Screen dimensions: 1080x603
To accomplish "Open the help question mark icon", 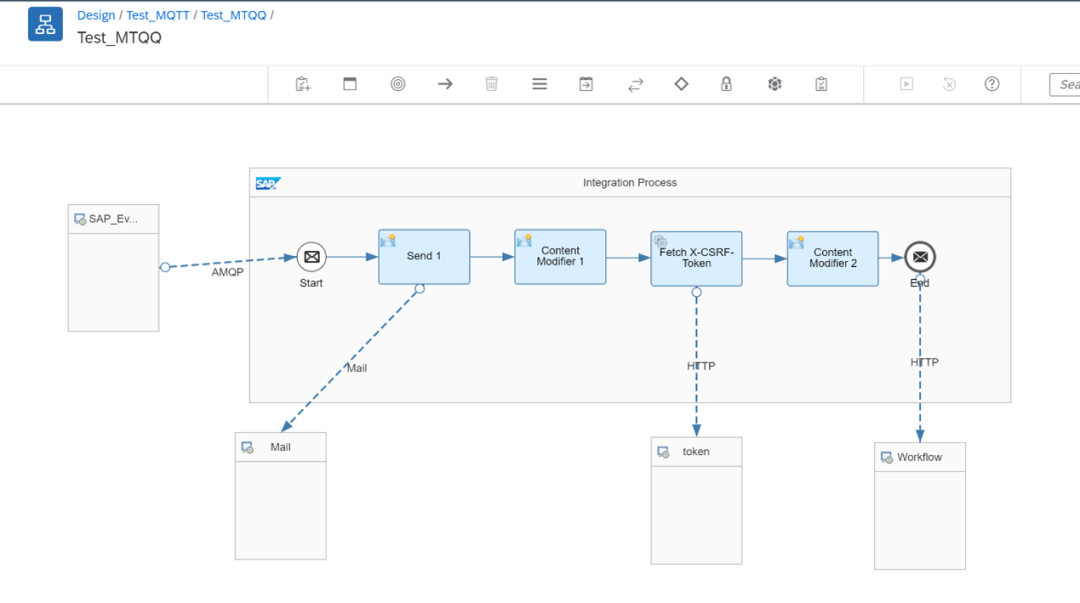I will [992, 84].
